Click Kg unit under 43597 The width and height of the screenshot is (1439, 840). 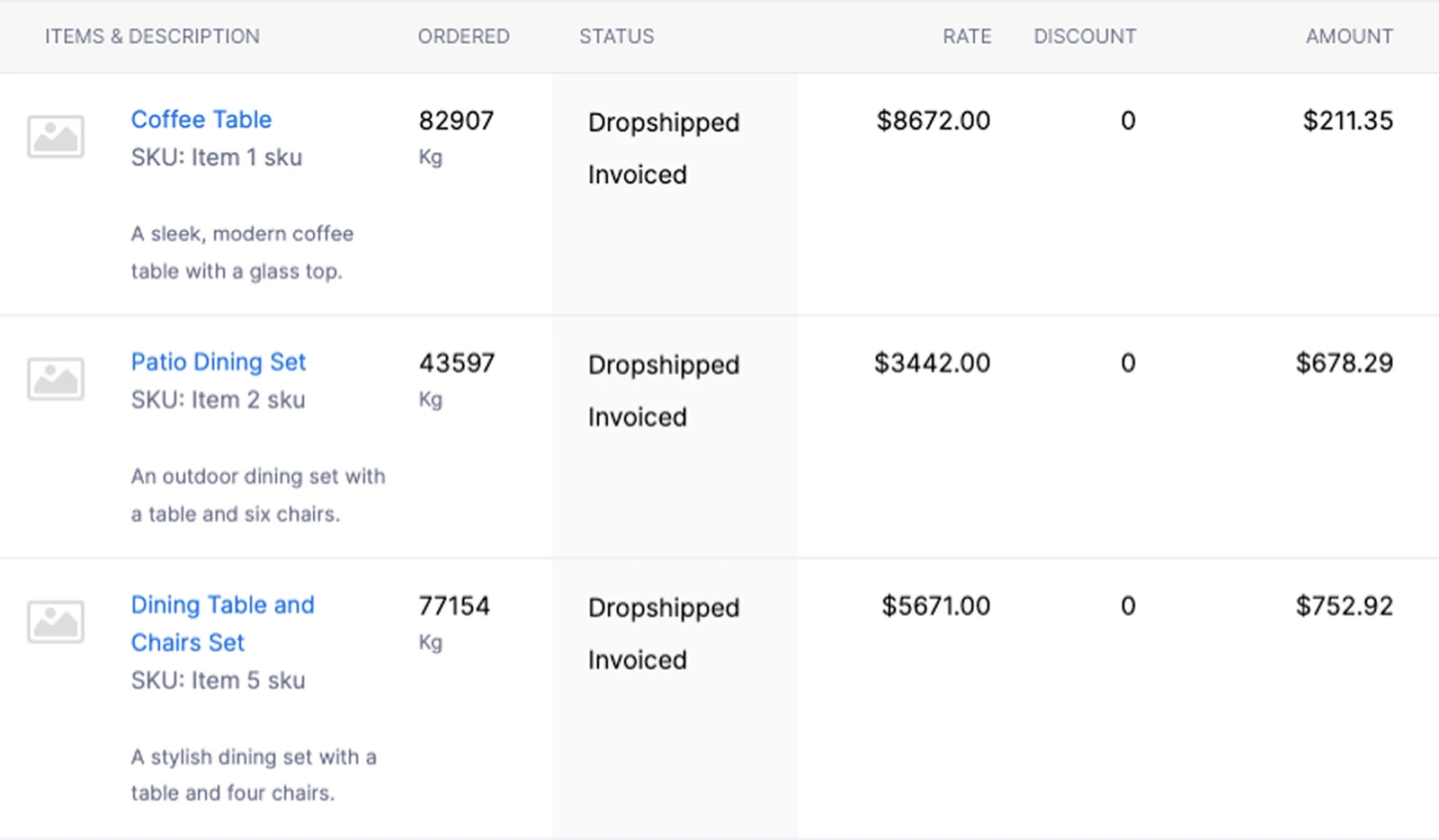(430, 400)
